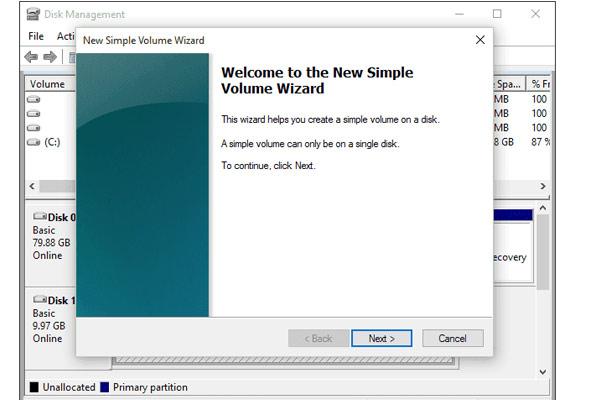
Task: Click Next to continue the wizard
Action: 381,338
